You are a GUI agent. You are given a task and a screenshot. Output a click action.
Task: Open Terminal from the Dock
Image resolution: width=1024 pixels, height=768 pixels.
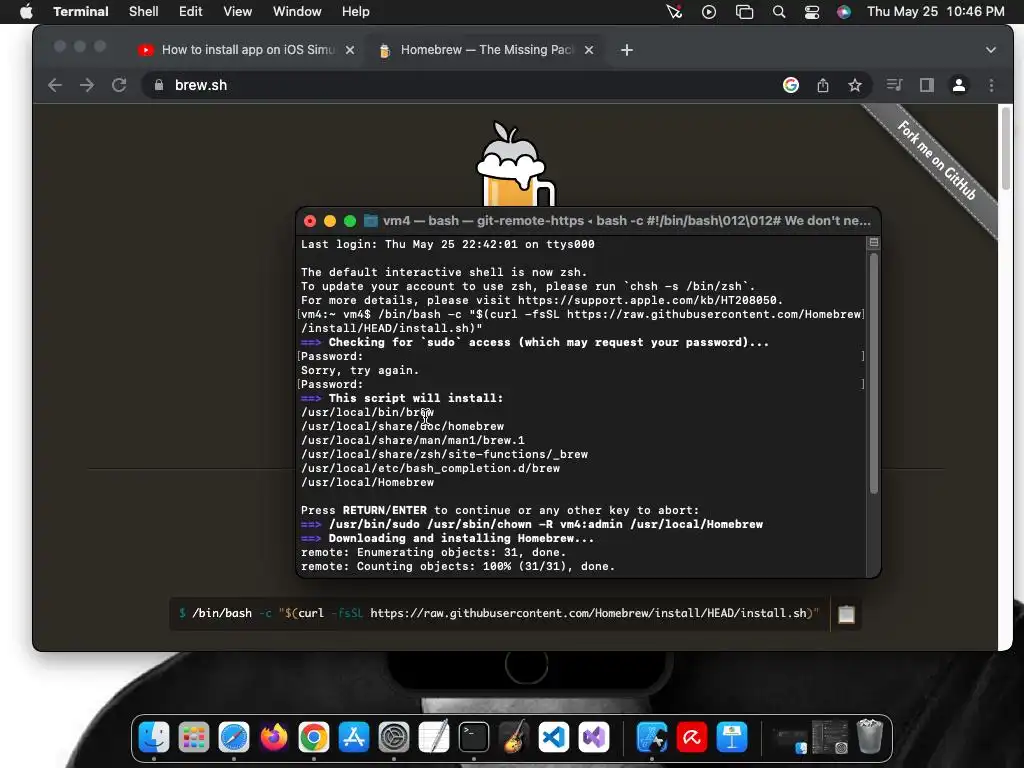[x=473, y=738]
